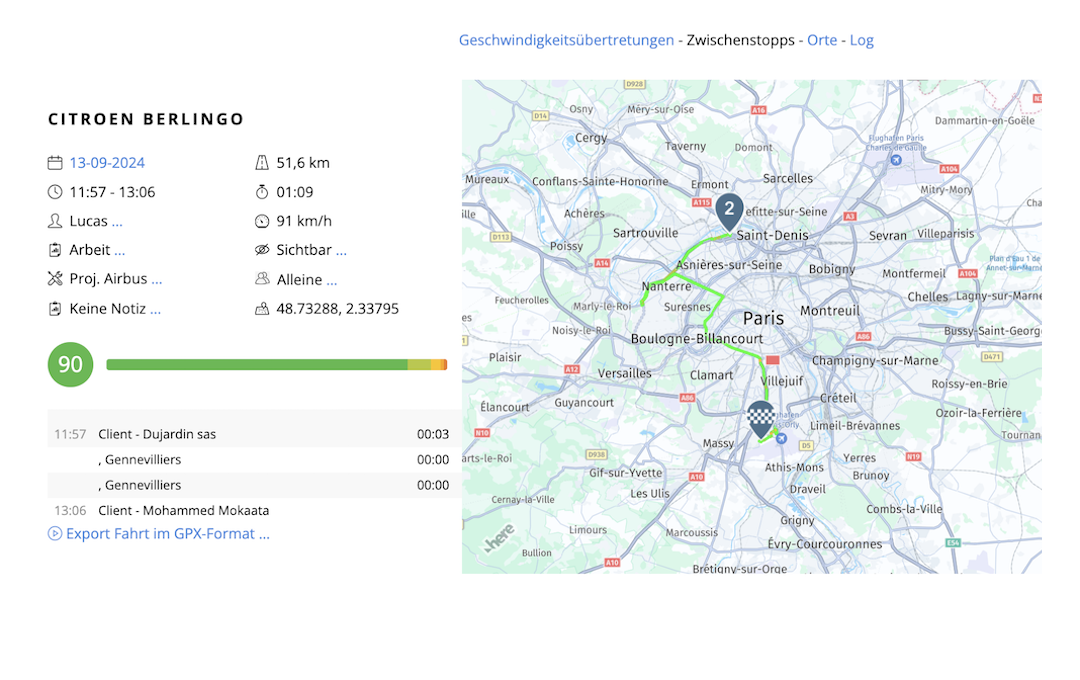Click the passengers icon beside Alleine
Viewport: 1080px width, 680px height.
(262, 279)
